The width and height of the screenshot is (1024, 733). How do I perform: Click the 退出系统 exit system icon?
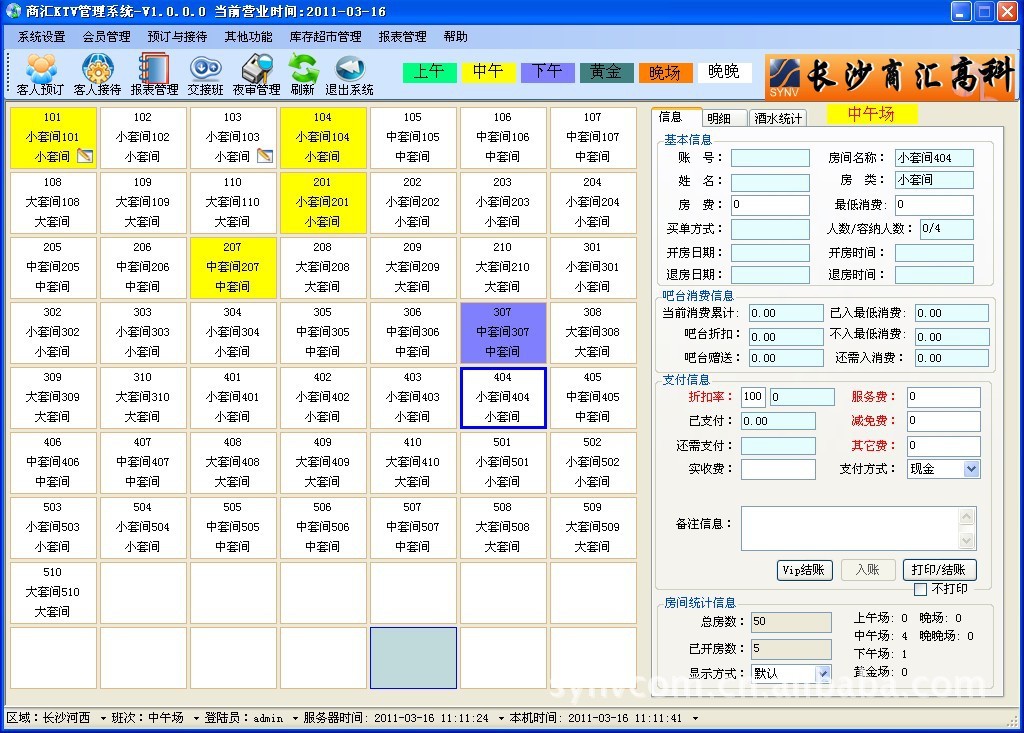coord(349,74)
